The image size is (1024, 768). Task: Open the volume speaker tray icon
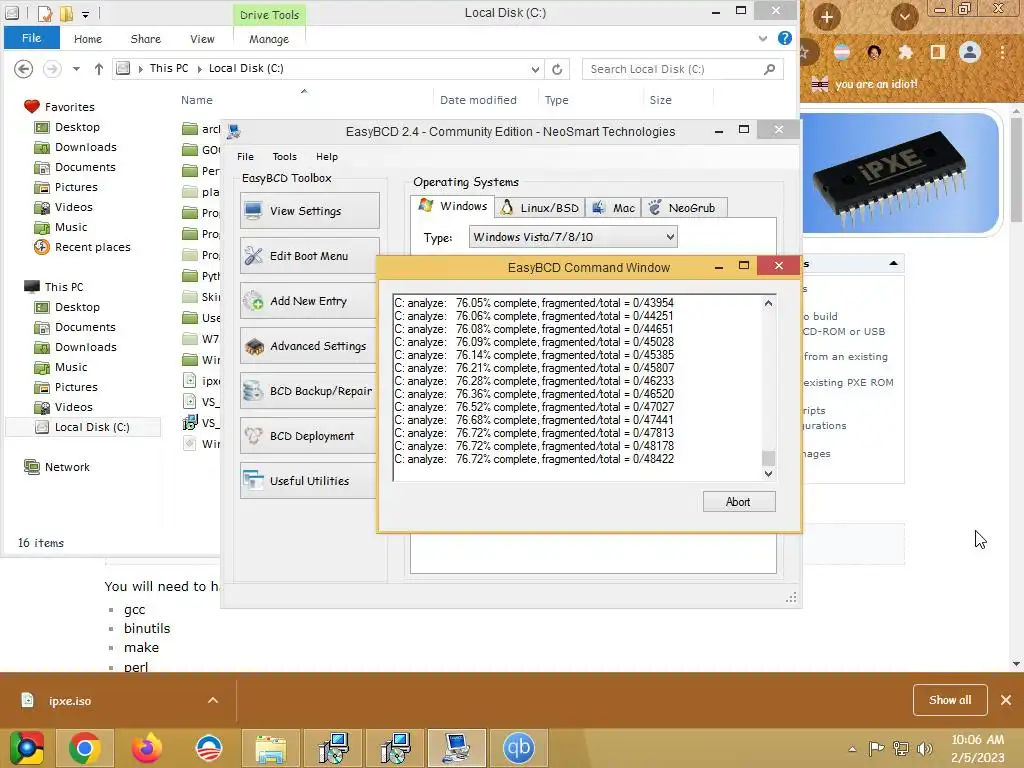click(x=925, y=749)
